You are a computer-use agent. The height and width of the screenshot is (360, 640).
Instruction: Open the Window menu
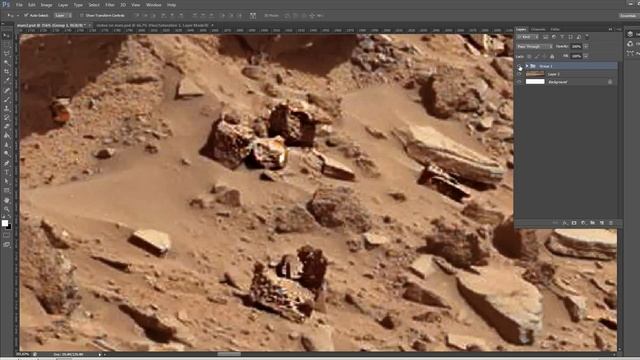click(153, 5)
